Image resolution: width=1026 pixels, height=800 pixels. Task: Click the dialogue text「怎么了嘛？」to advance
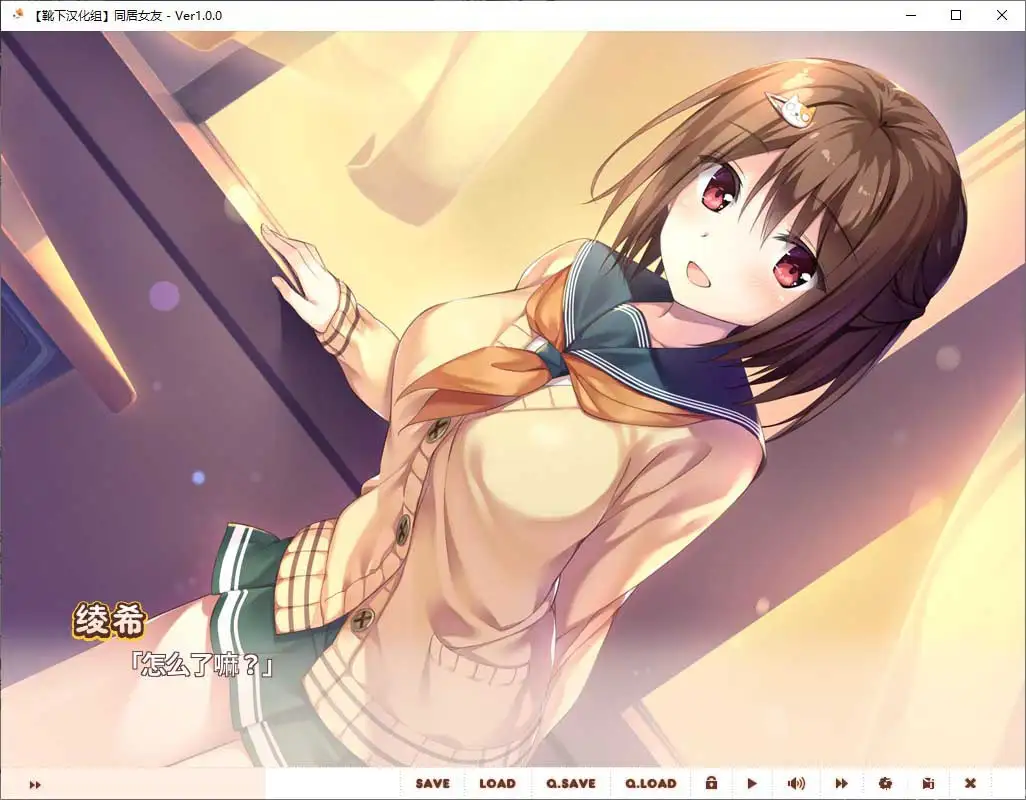[x=202, y=664]
